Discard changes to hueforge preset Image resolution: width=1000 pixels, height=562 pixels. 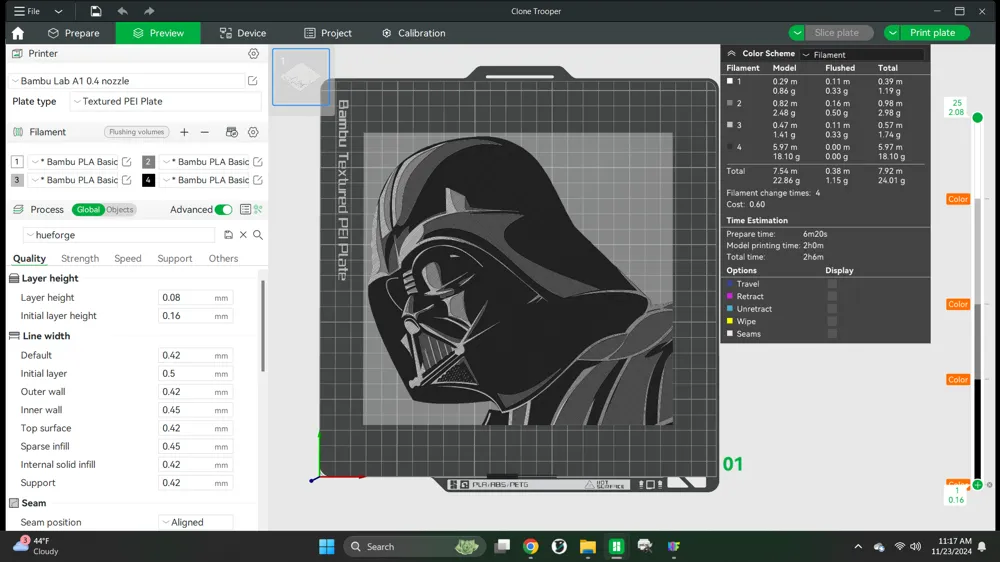[243, 235]
